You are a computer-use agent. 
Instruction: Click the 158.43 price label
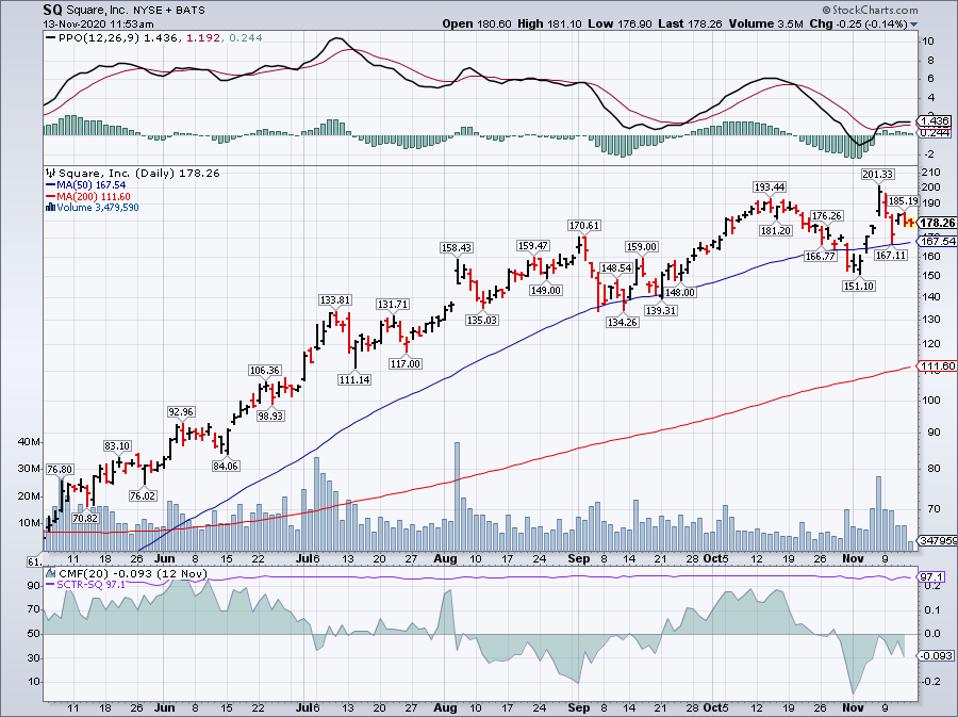(x=456, y=248)
